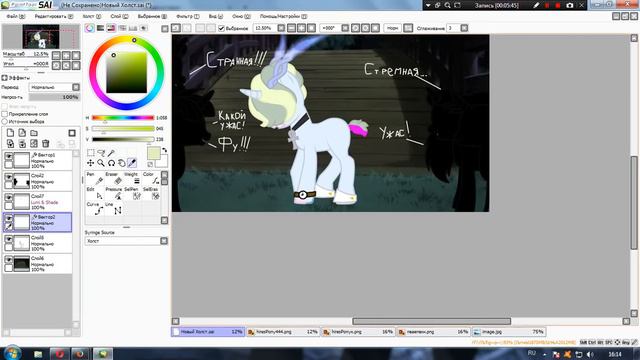The height and width of the screenshot is (360, 640).
Task: Open the layer blend mode dropdown Нормально
Action: [54, 87]
